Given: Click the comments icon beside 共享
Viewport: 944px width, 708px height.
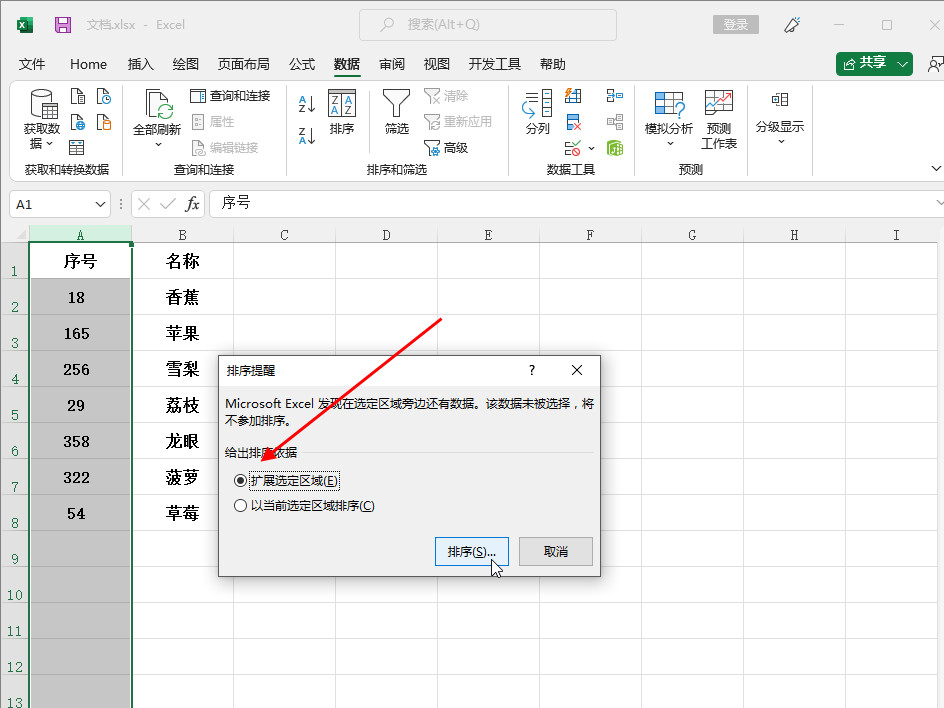Looking at the screenshot, I should pos(935,64).
